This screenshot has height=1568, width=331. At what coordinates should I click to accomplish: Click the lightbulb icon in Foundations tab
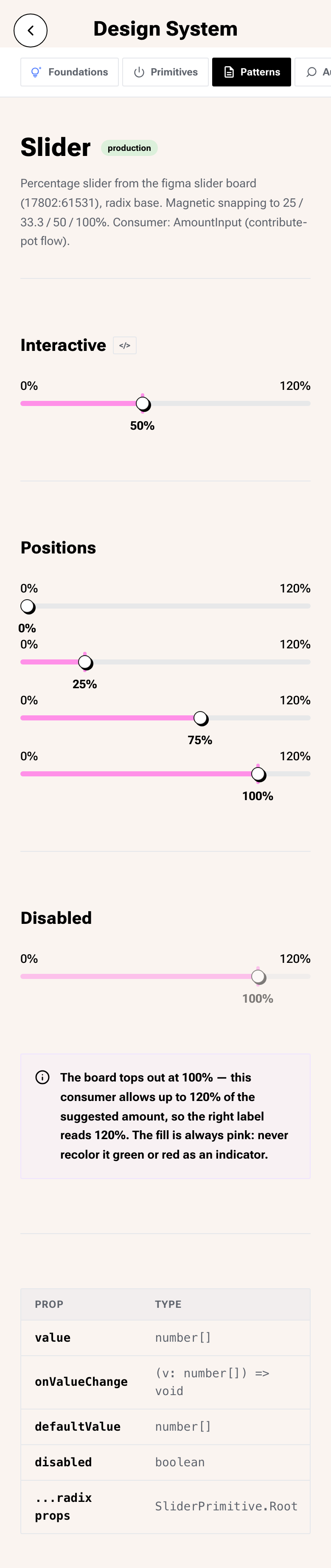point(36,72)
